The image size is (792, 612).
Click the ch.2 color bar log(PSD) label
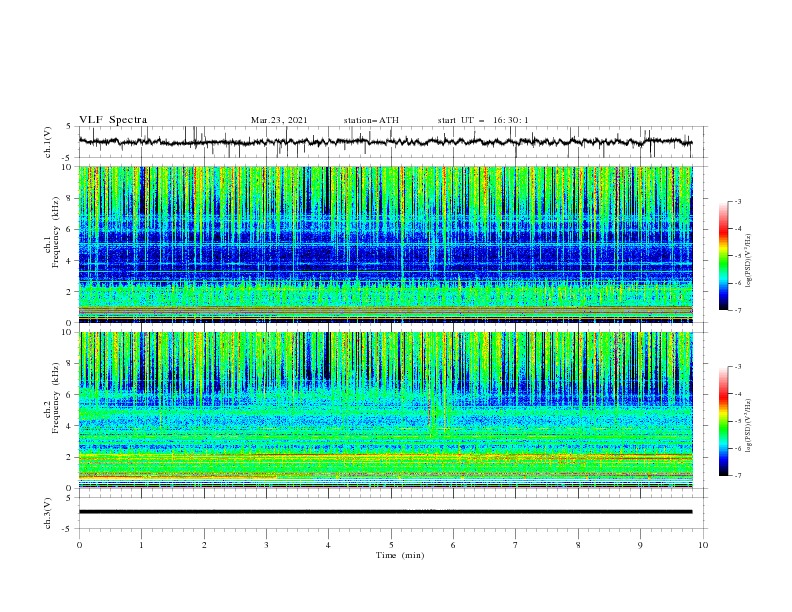(749, 426)
